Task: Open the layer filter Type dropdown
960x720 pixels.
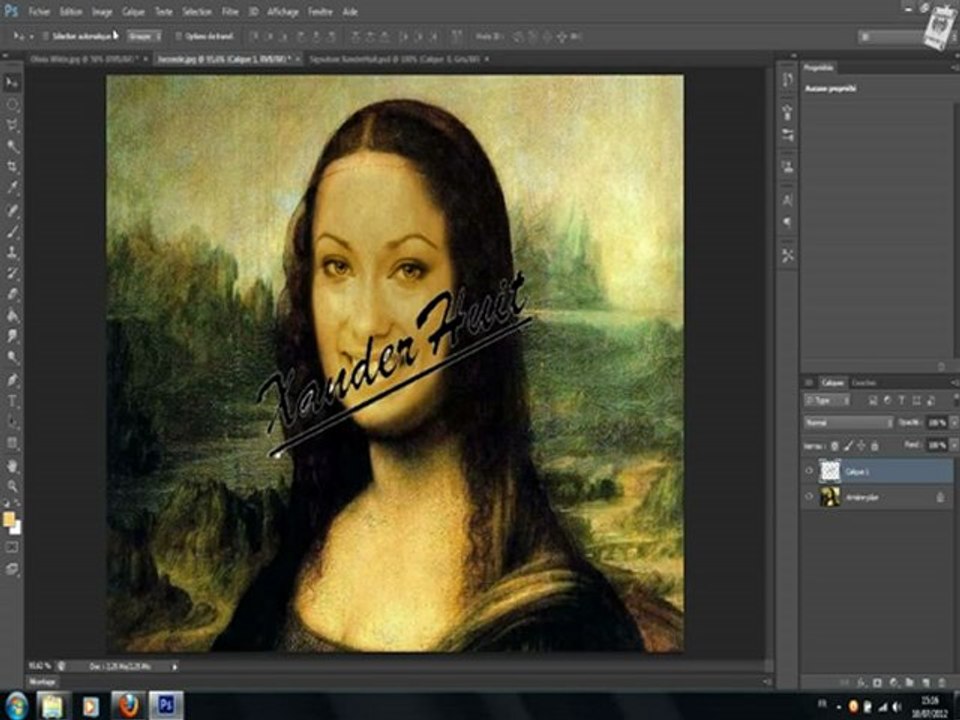Action: coord(827,400)
